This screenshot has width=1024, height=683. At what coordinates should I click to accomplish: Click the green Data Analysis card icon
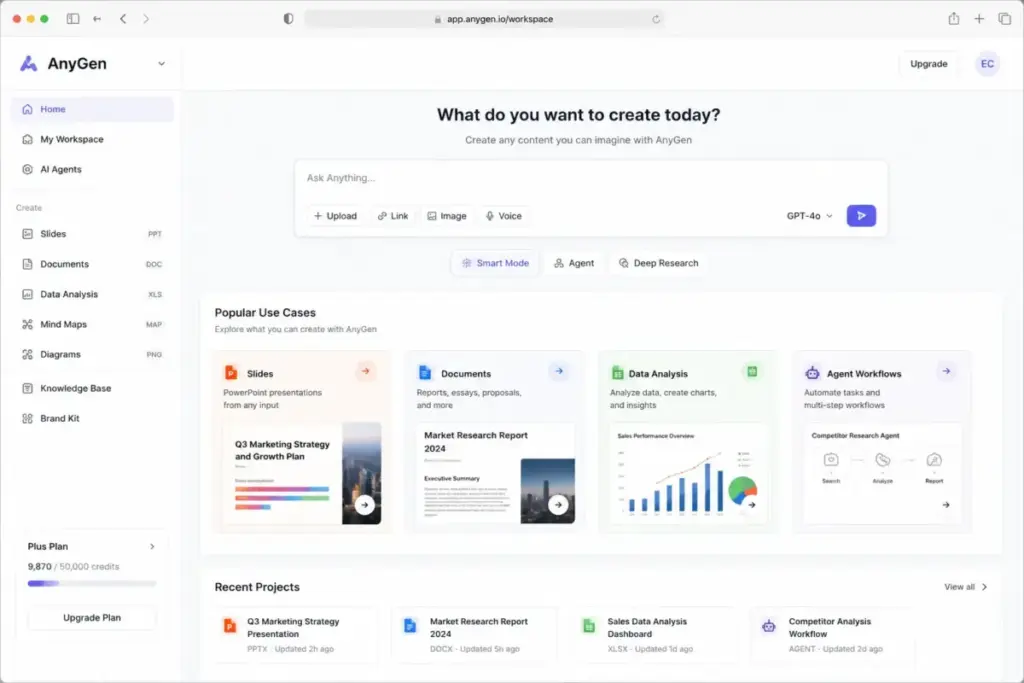coord(617,373)
